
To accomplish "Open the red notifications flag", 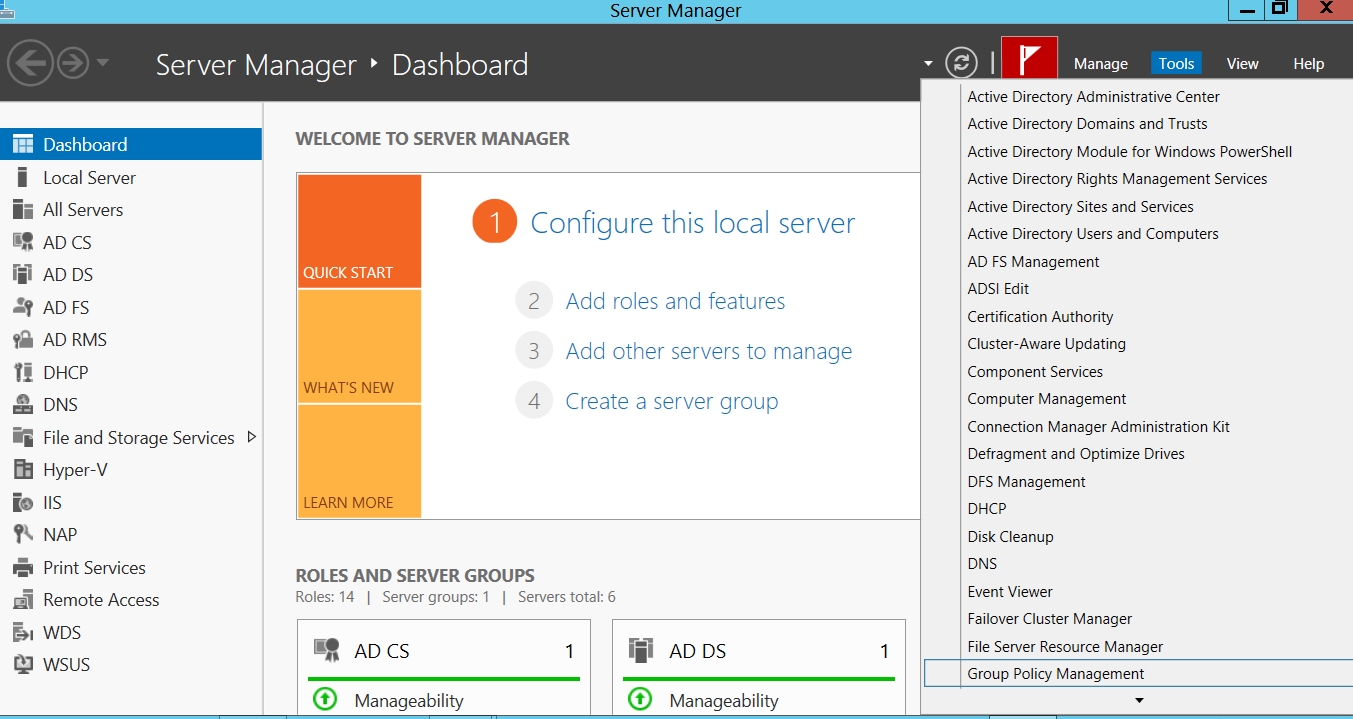I will (1029, 62).
